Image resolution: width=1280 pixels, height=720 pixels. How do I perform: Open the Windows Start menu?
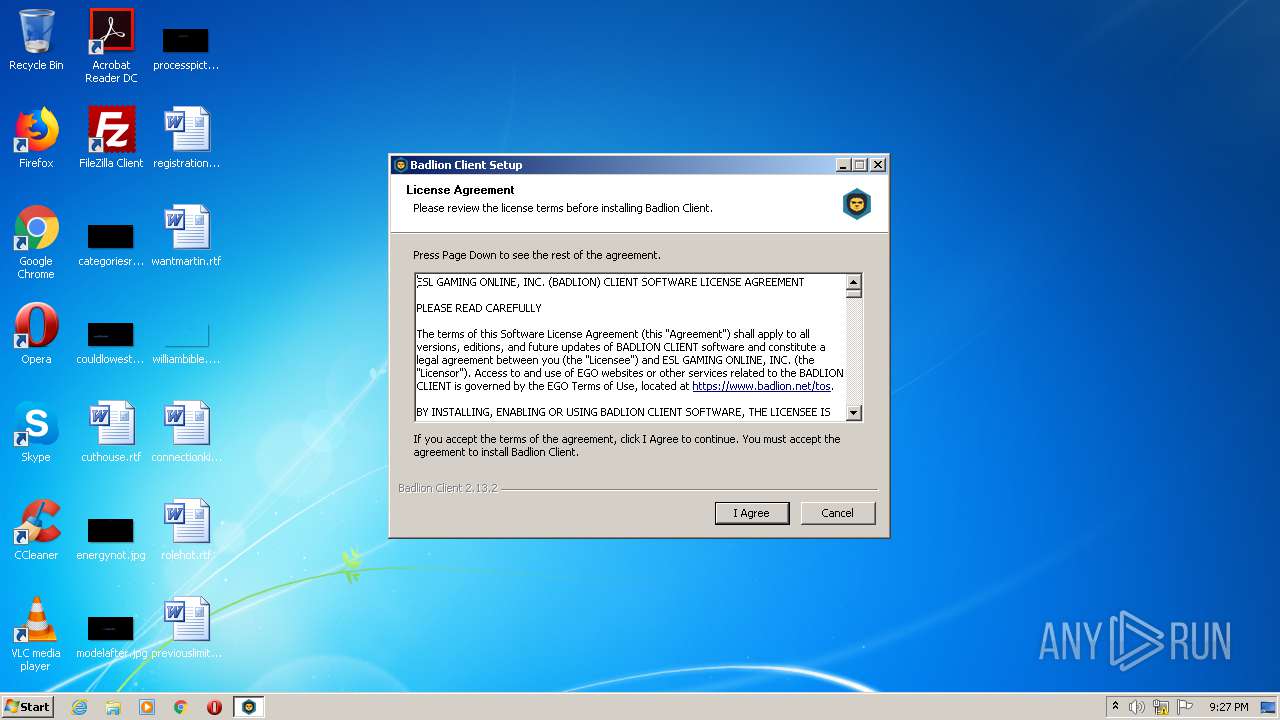point(27,707)
